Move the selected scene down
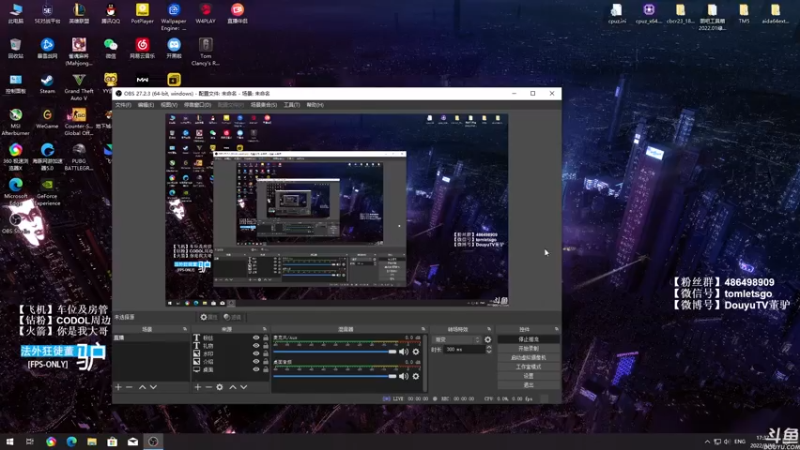 pyautogui.click(x=153, y=387)
